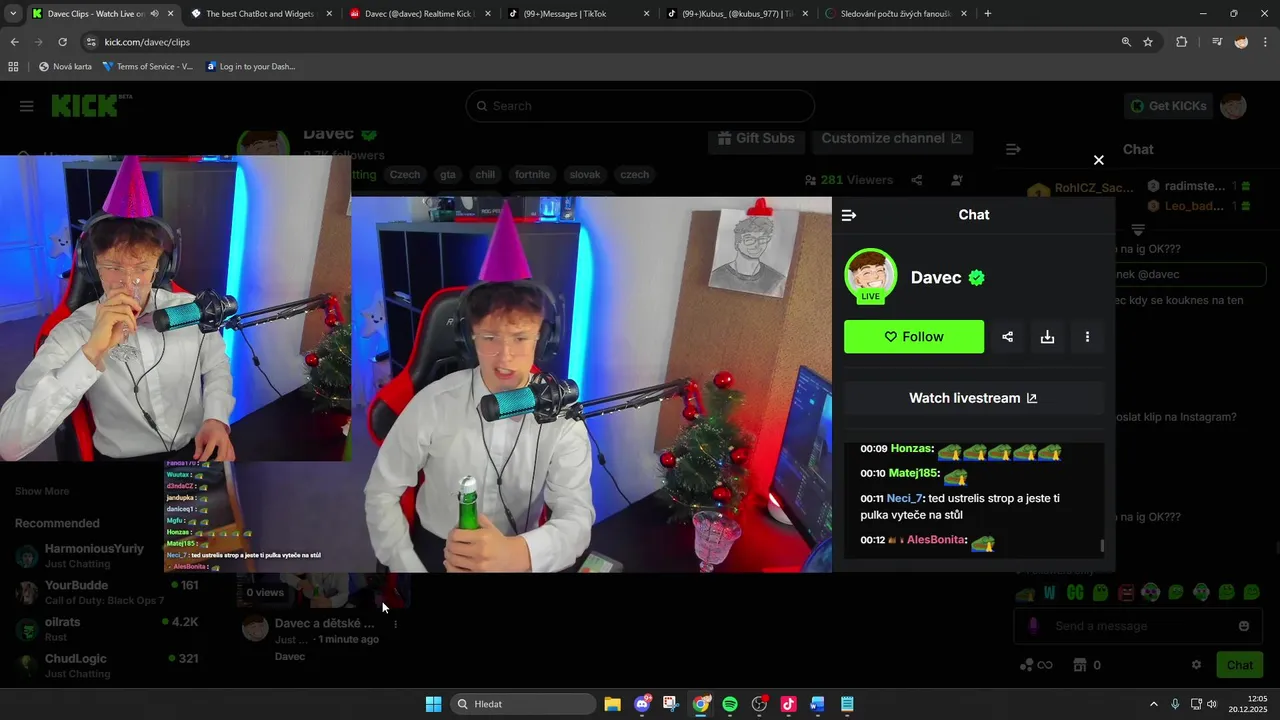This screenshot has height=720, width=1280.
Task: Open the Log in to your Dash bookmark
Action: [x=251, y=67]
